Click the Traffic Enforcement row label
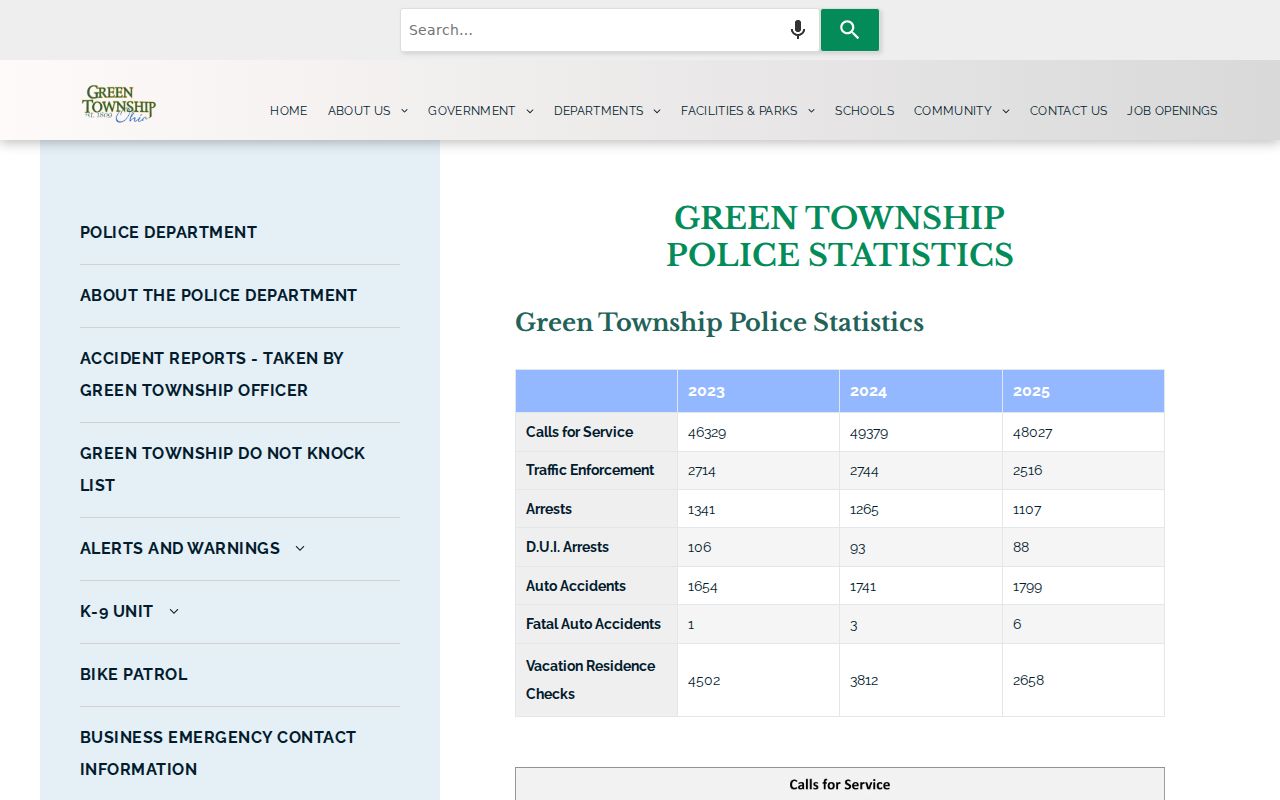The image size is (1280, 800). [x=590, y=470]
